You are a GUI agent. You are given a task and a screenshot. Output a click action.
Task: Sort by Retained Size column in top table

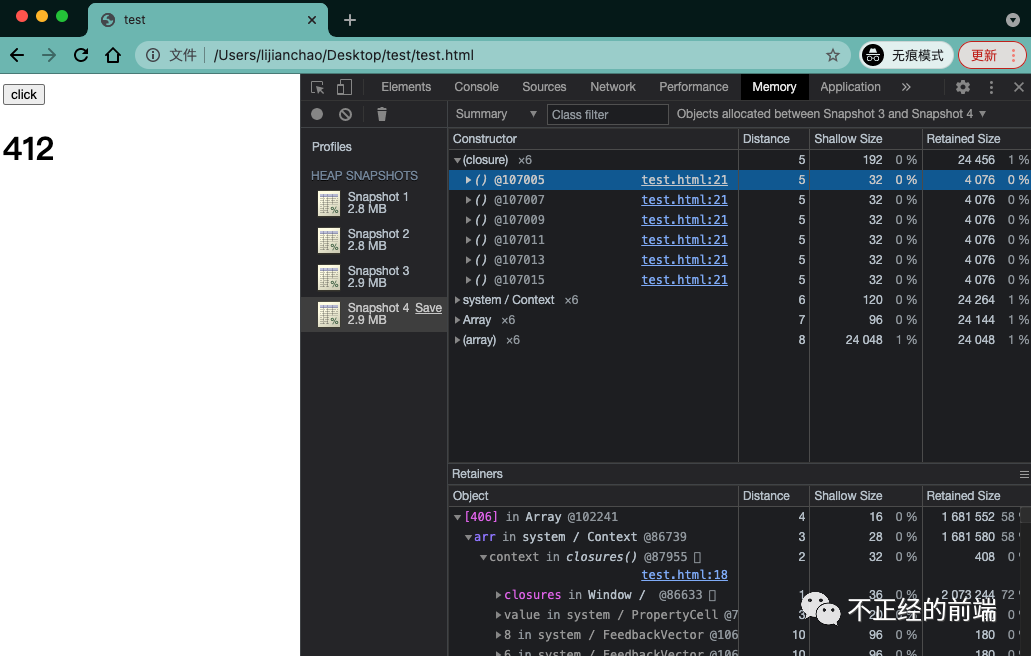[976, 139]
